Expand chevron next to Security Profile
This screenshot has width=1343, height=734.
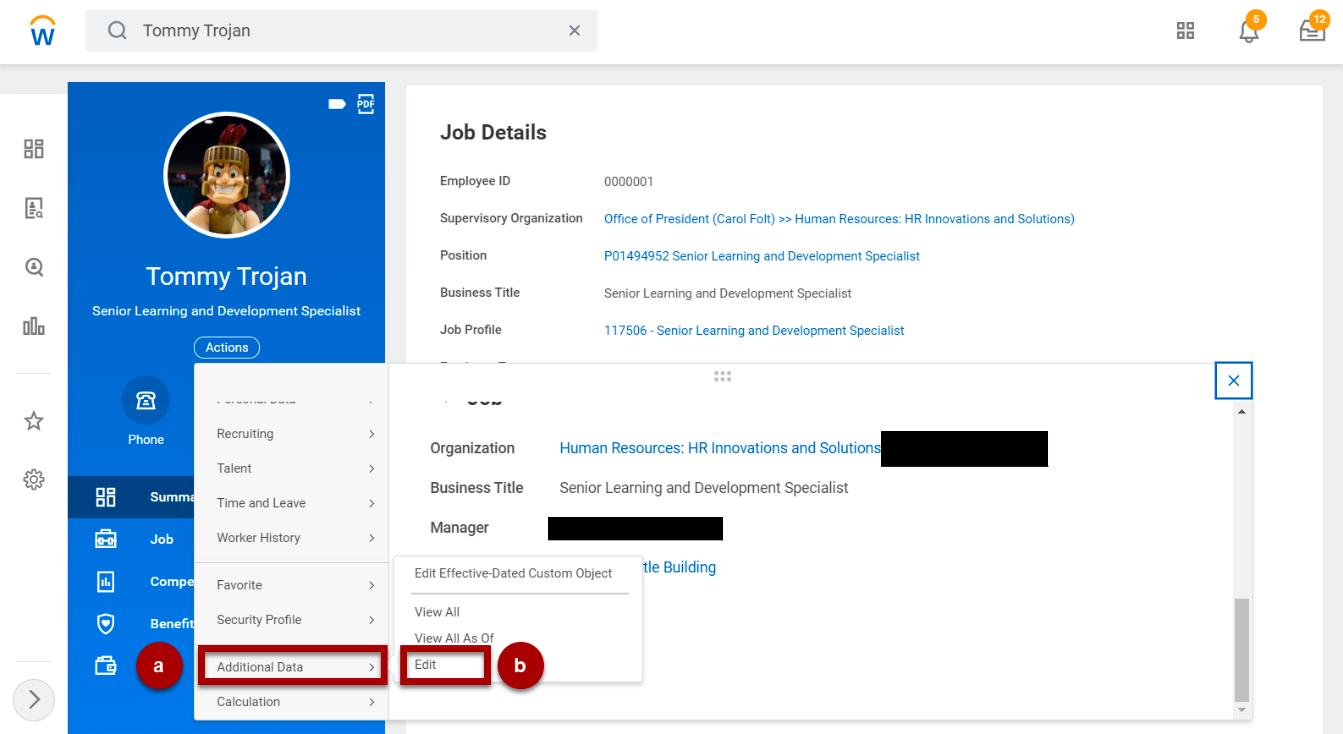(x=371, y=619)
